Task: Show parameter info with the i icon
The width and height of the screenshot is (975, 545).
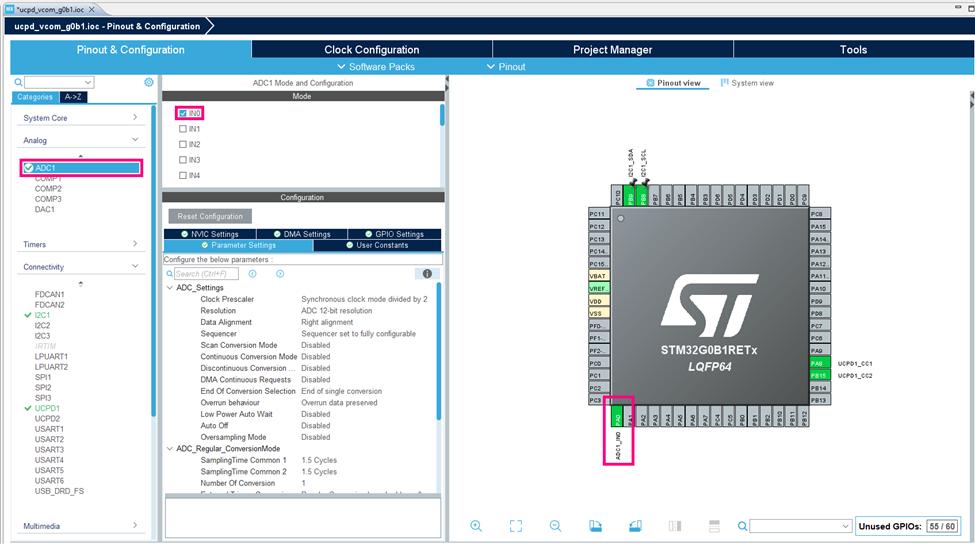Action: point(427,274)
